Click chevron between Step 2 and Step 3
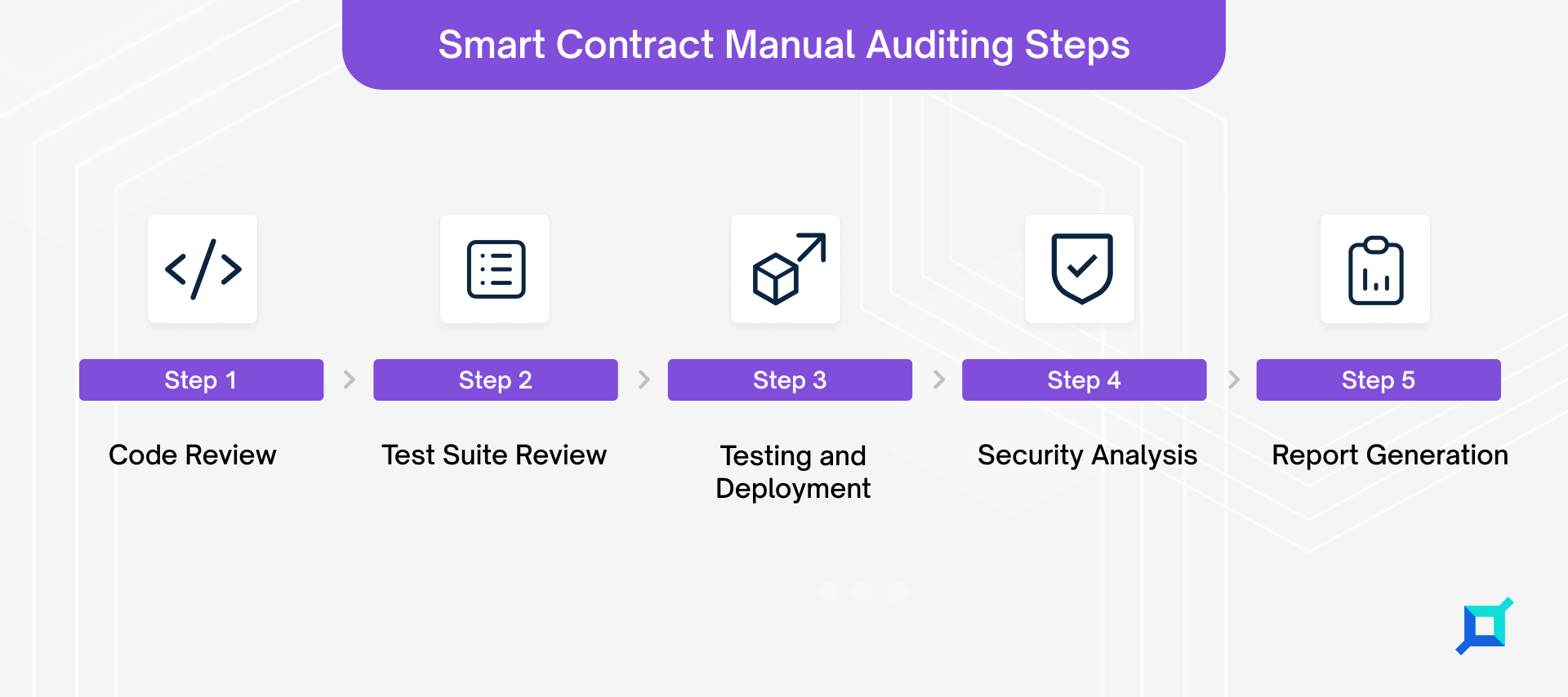Screen dimensions: 1568x697 [x=644, y=380]
